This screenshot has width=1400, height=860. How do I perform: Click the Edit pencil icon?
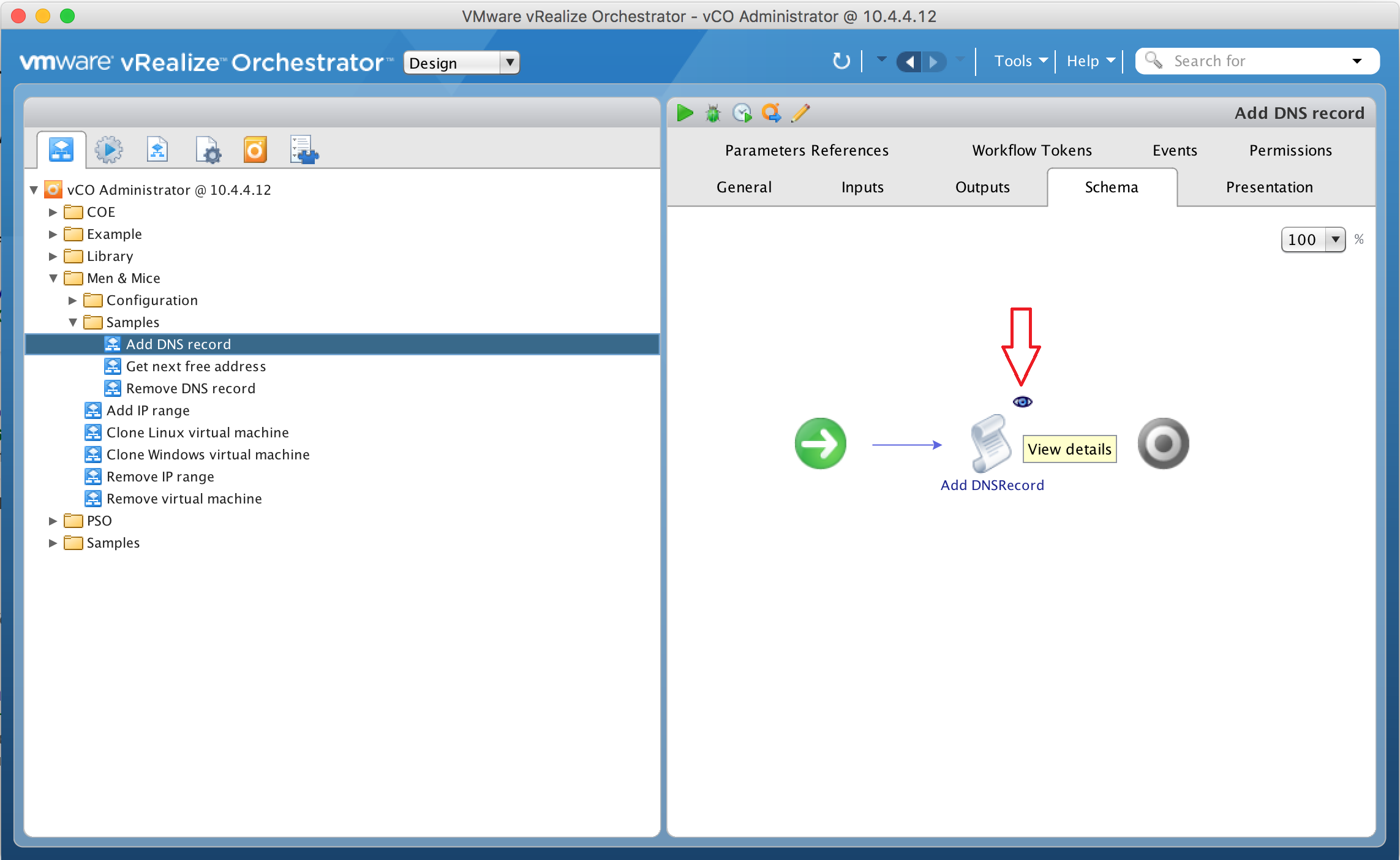click(x=800, y=113)
